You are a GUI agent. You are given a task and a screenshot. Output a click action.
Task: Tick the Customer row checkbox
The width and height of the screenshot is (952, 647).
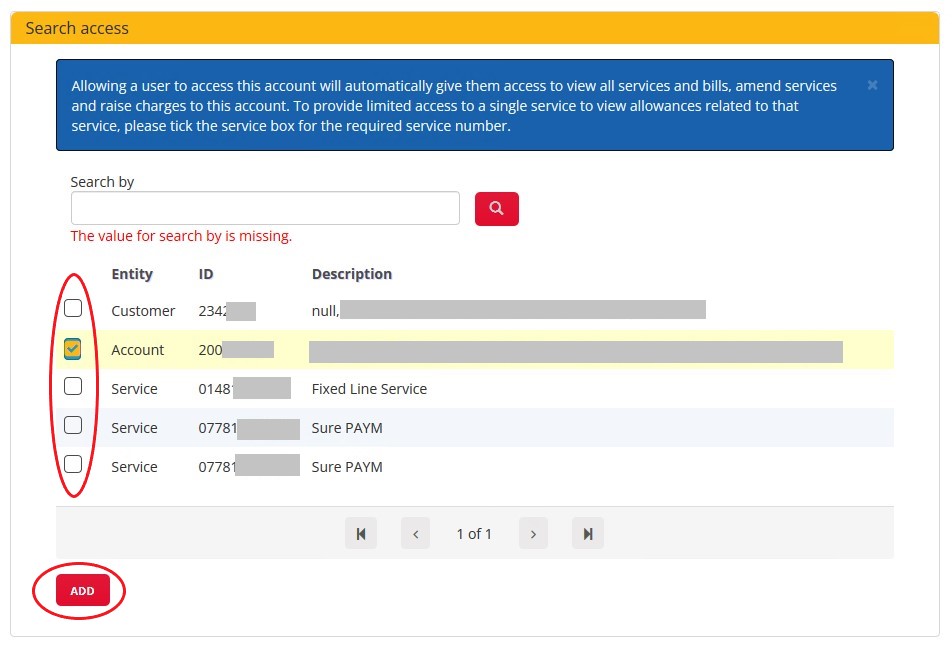click(x=73, y=308)
